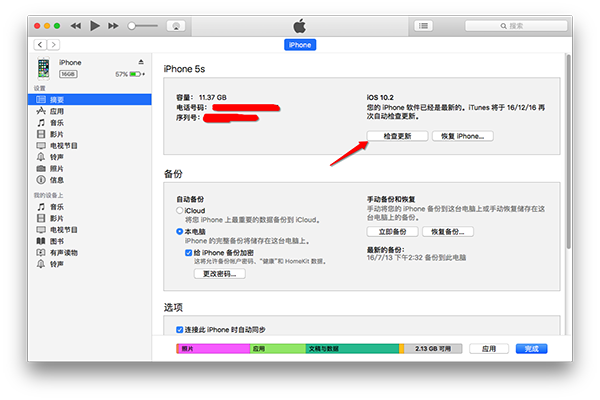This screenshot has width=600, height=400.
Task: Select the iCloud backup radio button
Action: [x=179, y=211]
